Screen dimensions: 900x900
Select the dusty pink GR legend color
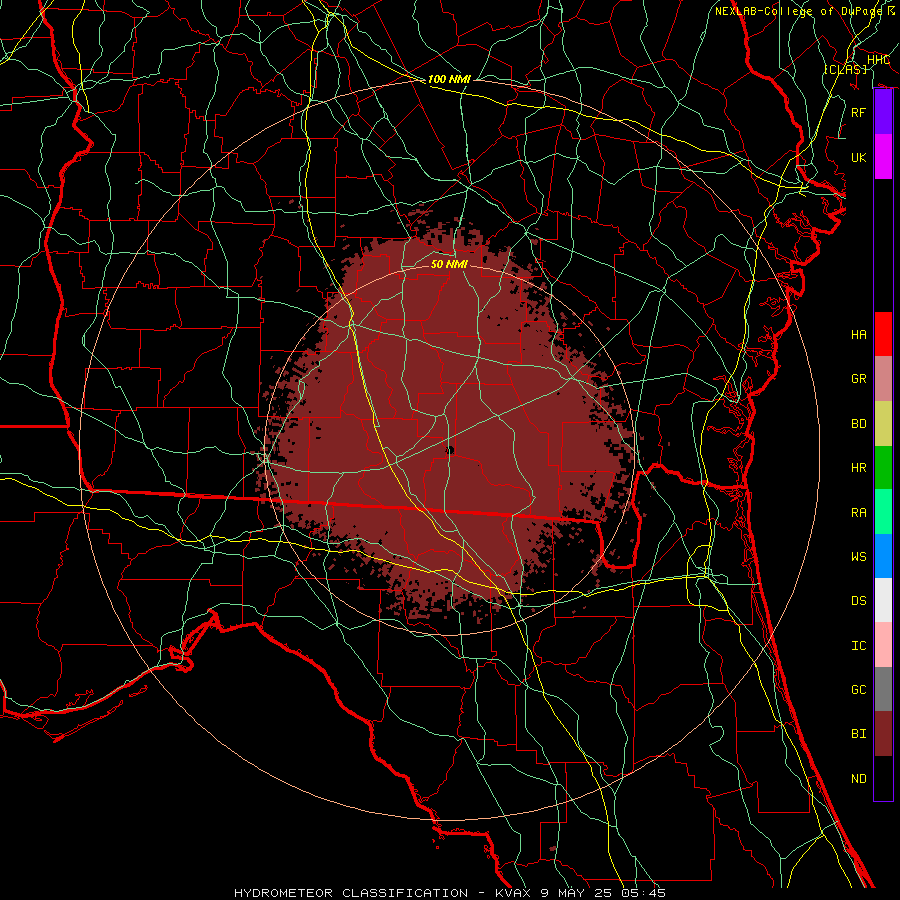tap(883, 379)
